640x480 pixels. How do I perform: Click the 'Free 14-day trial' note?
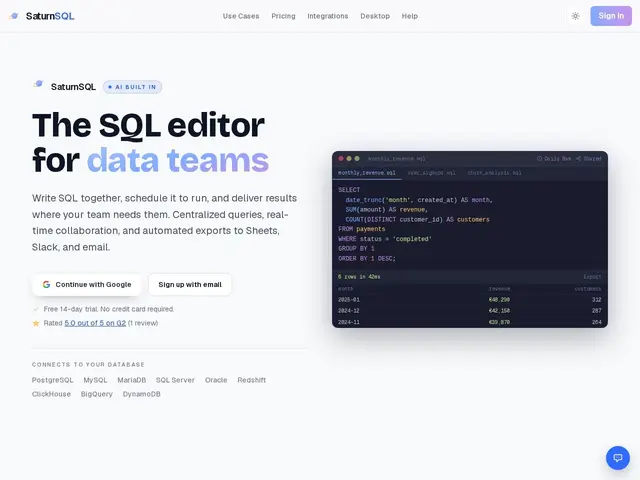(109, 309)
